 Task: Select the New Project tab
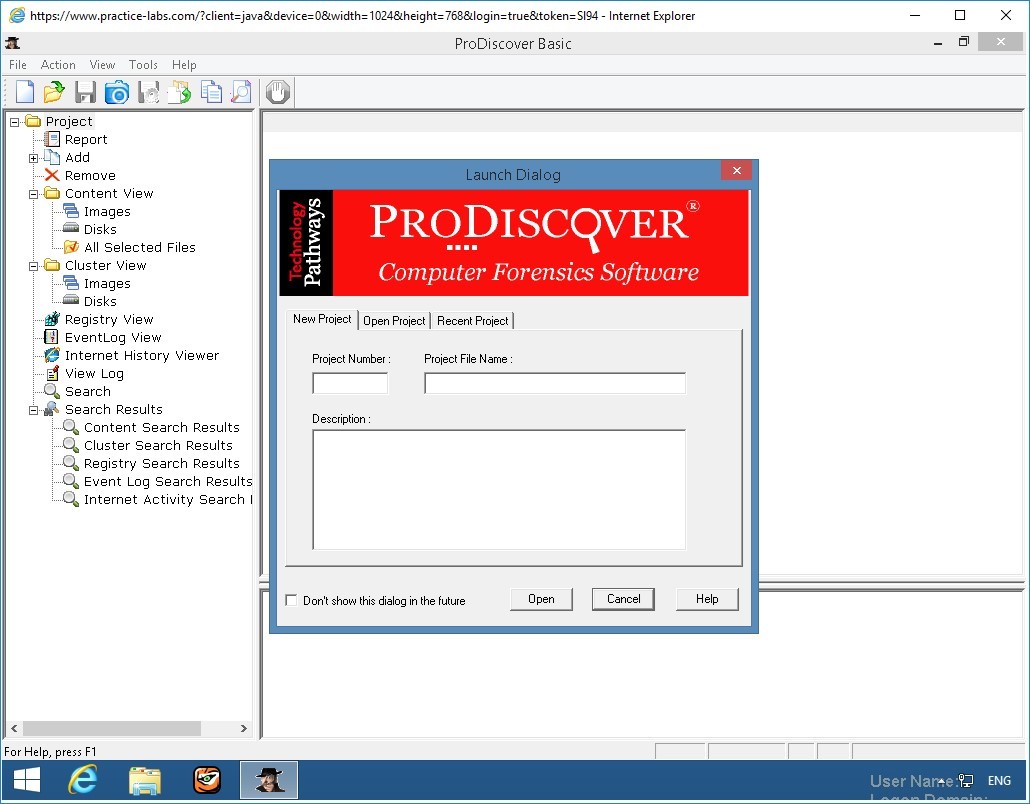pyautogui.click(x=322, y=319)
